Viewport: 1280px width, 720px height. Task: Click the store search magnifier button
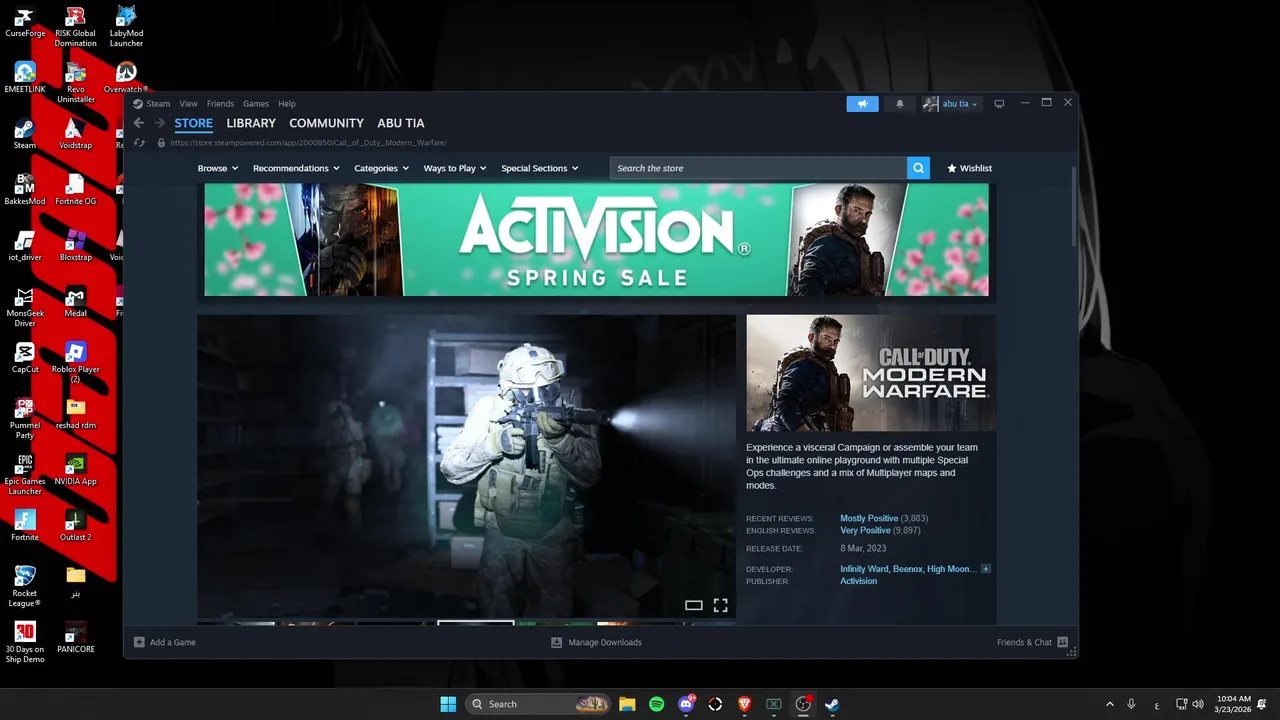pos(918,168)
